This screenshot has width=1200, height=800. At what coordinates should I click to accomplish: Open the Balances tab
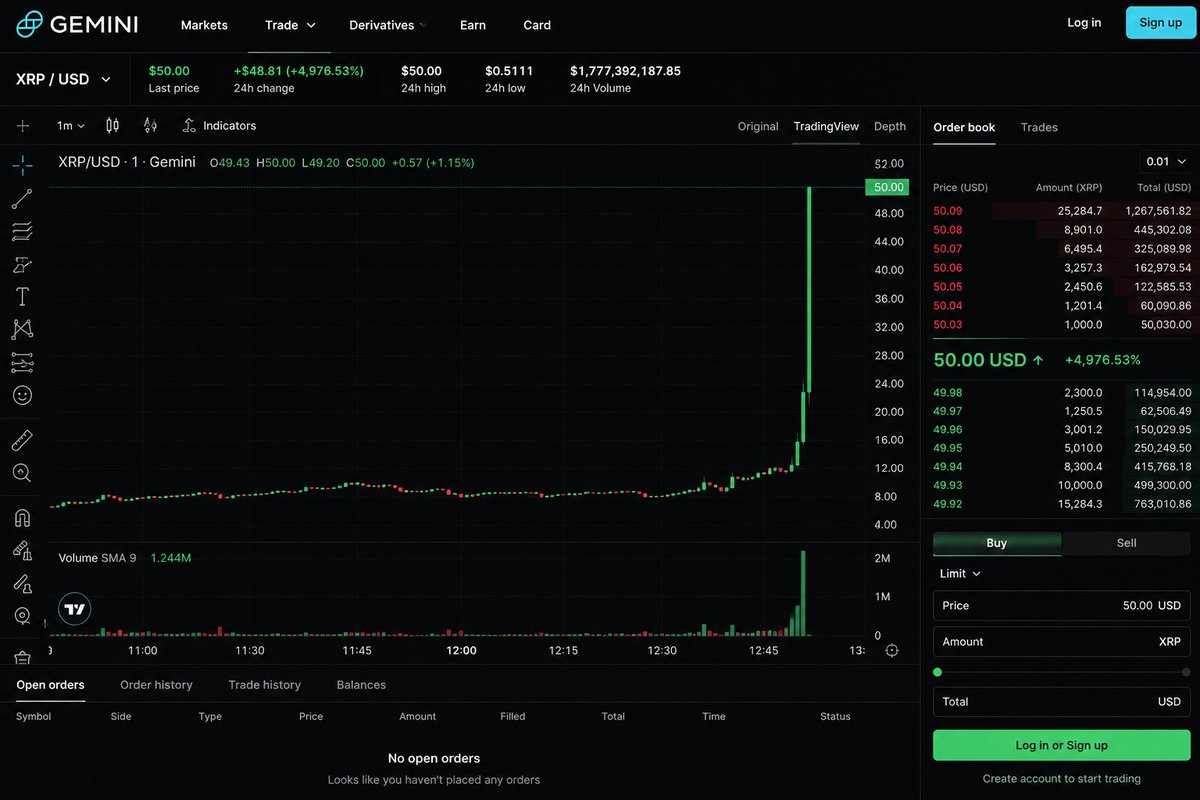[x=361, y=685]
